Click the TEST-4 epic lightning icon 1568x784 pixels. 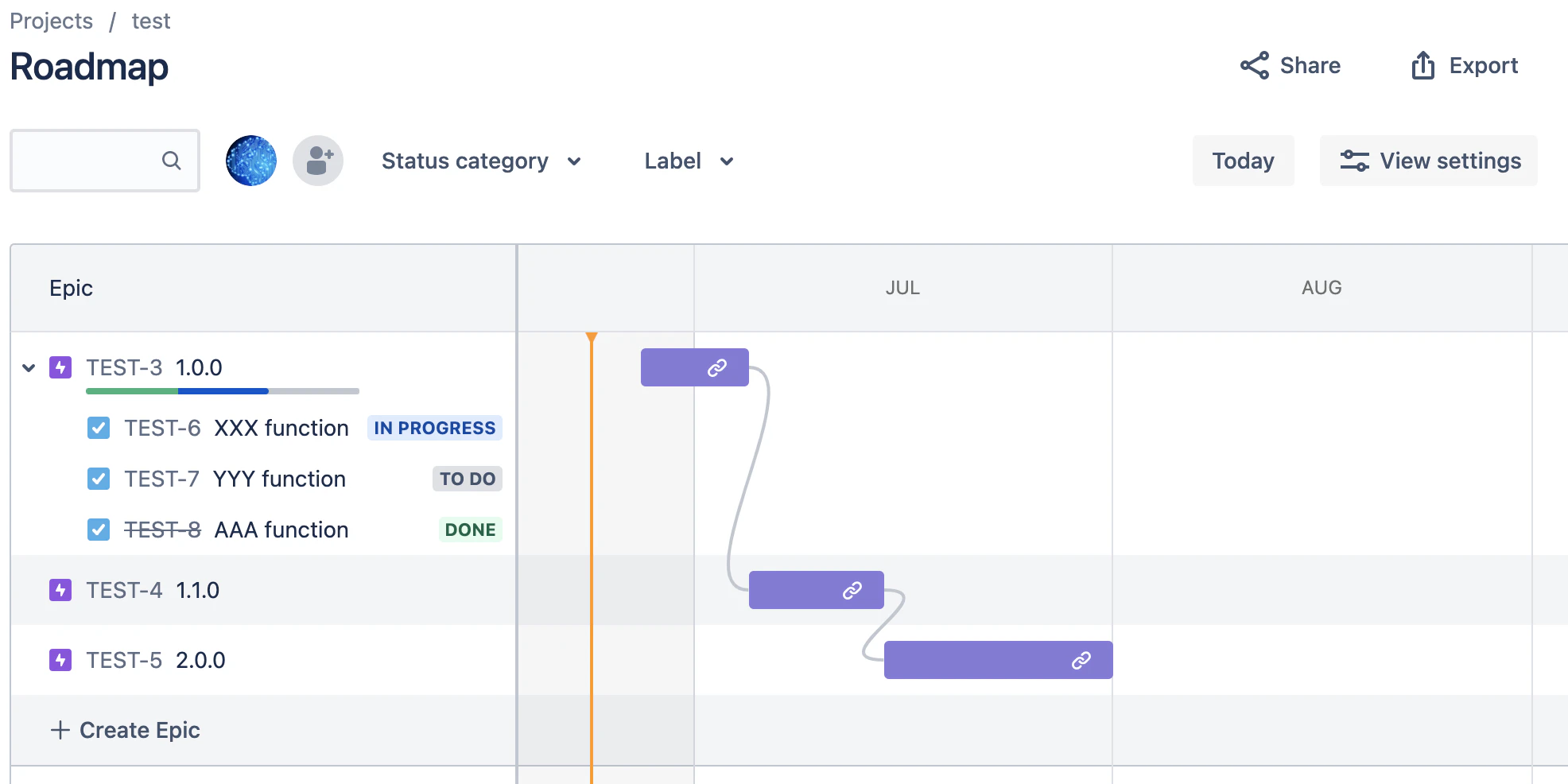[x=60, y=590]
